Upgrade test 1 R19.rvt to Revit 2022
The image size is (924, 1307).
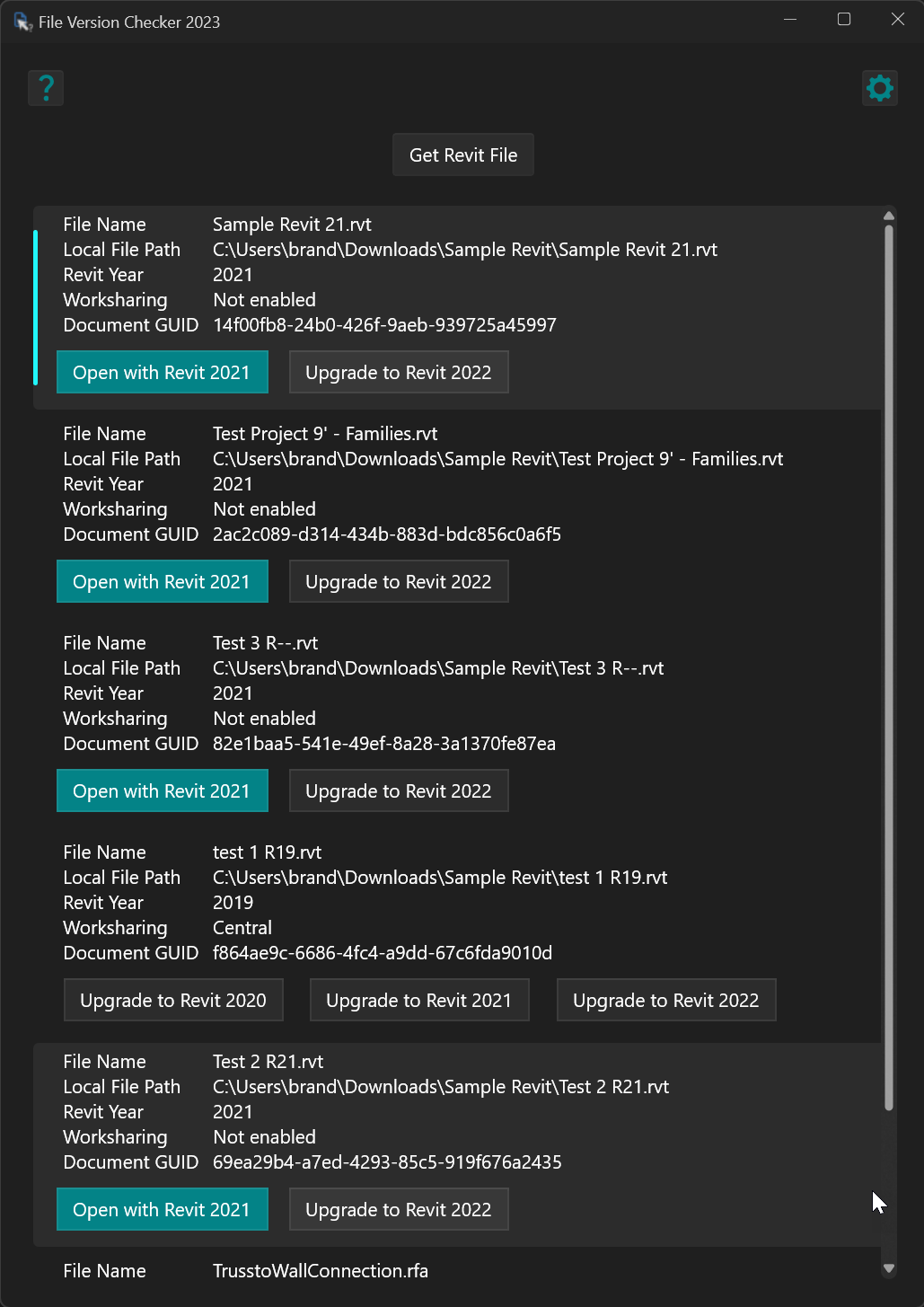pyautogui.click(x=665, y=1001)
